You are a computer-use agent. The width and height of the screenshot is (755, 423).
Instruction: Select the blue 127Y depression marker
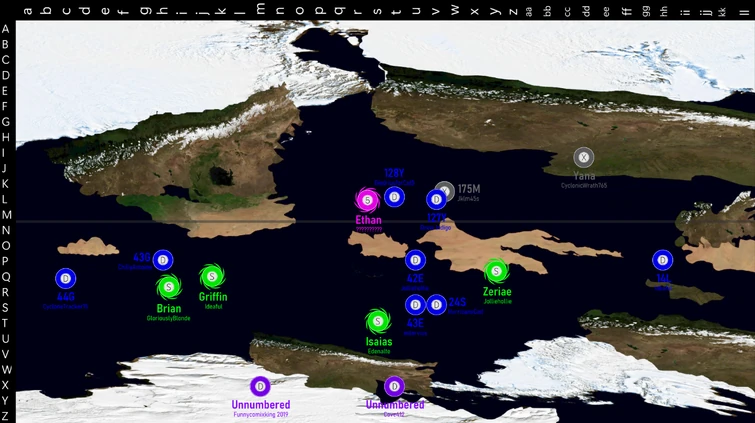(436, 199)
